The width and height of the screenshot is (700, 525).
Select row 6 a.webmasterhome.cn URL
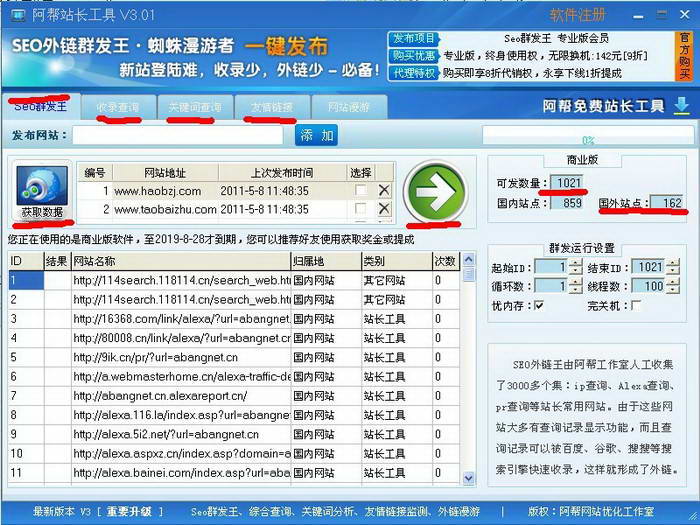coord(234,376)
